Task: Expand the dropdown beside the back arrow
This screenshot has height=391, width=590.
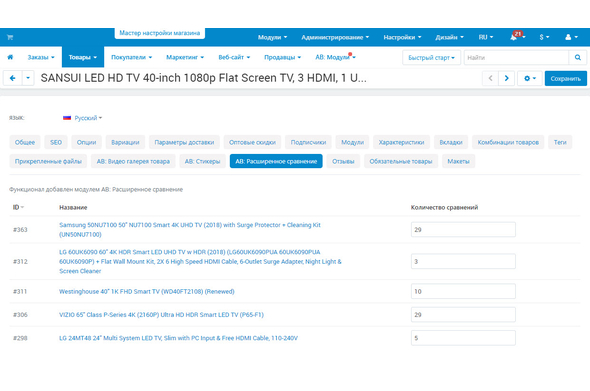Action: point(28,78)
